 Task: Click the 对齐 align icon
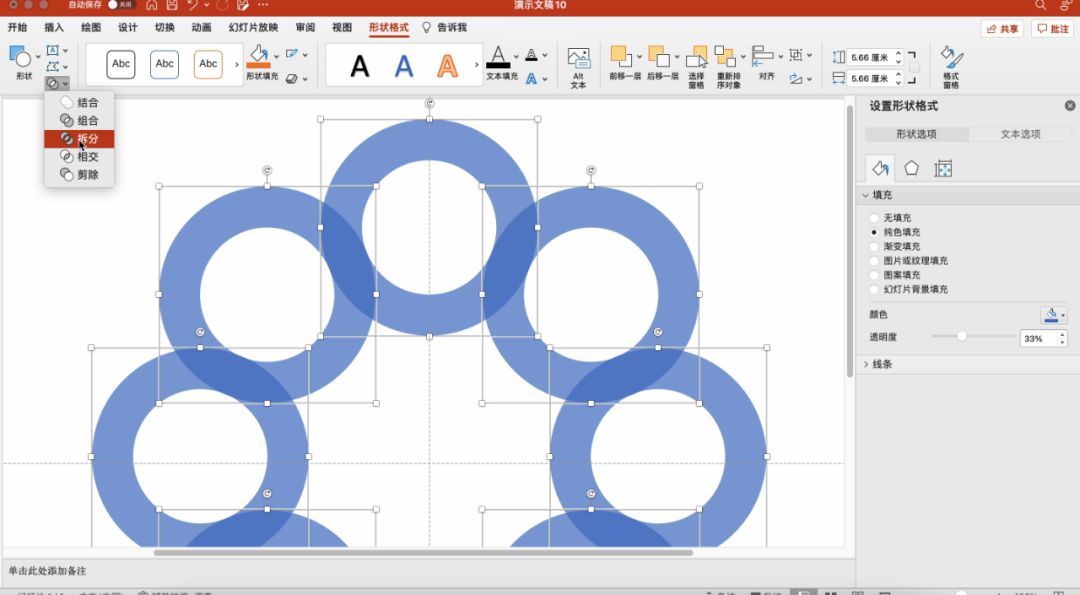pos(762,56)
